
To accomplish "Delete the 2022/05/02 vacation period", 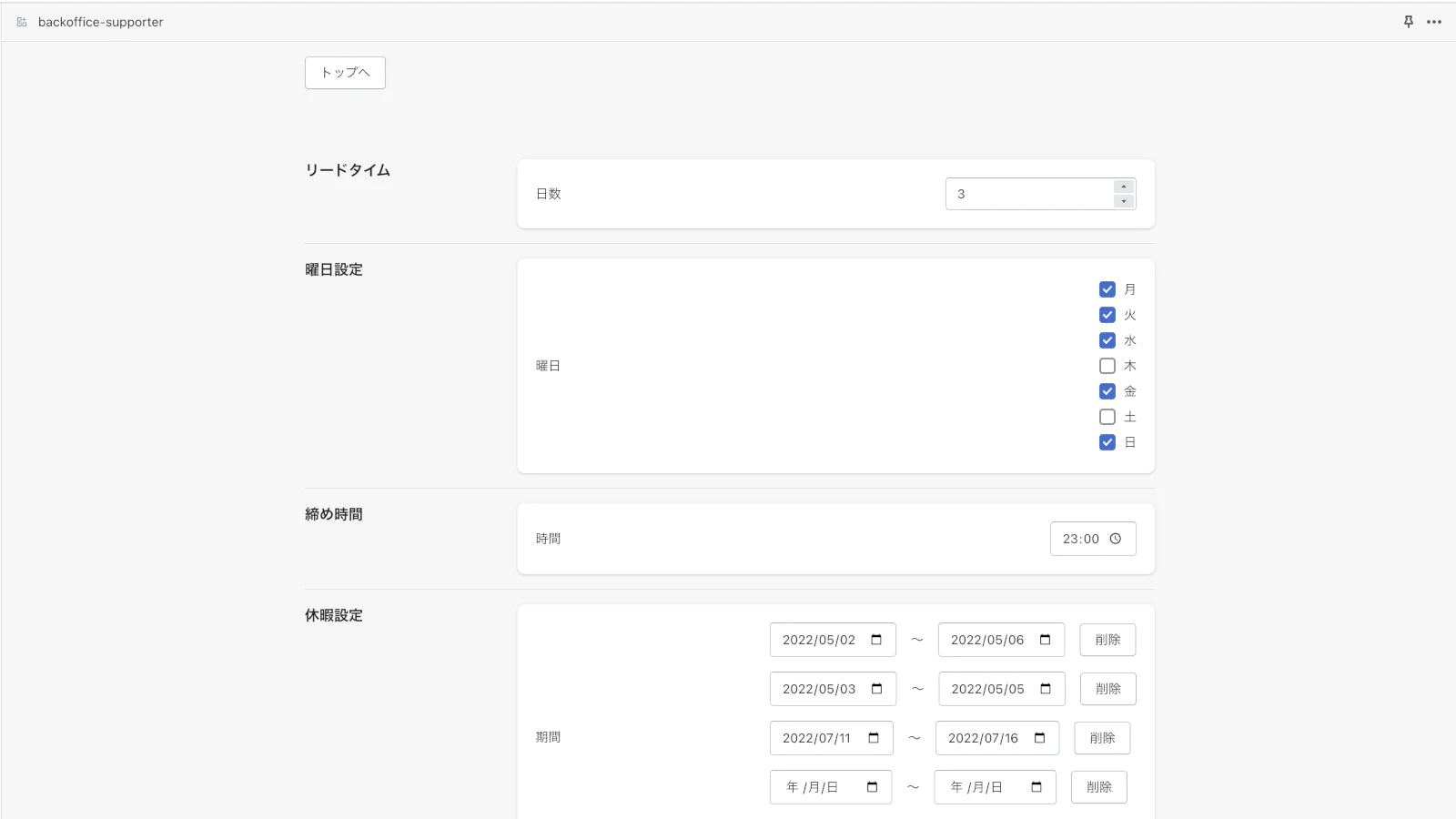I will 1107,640.
